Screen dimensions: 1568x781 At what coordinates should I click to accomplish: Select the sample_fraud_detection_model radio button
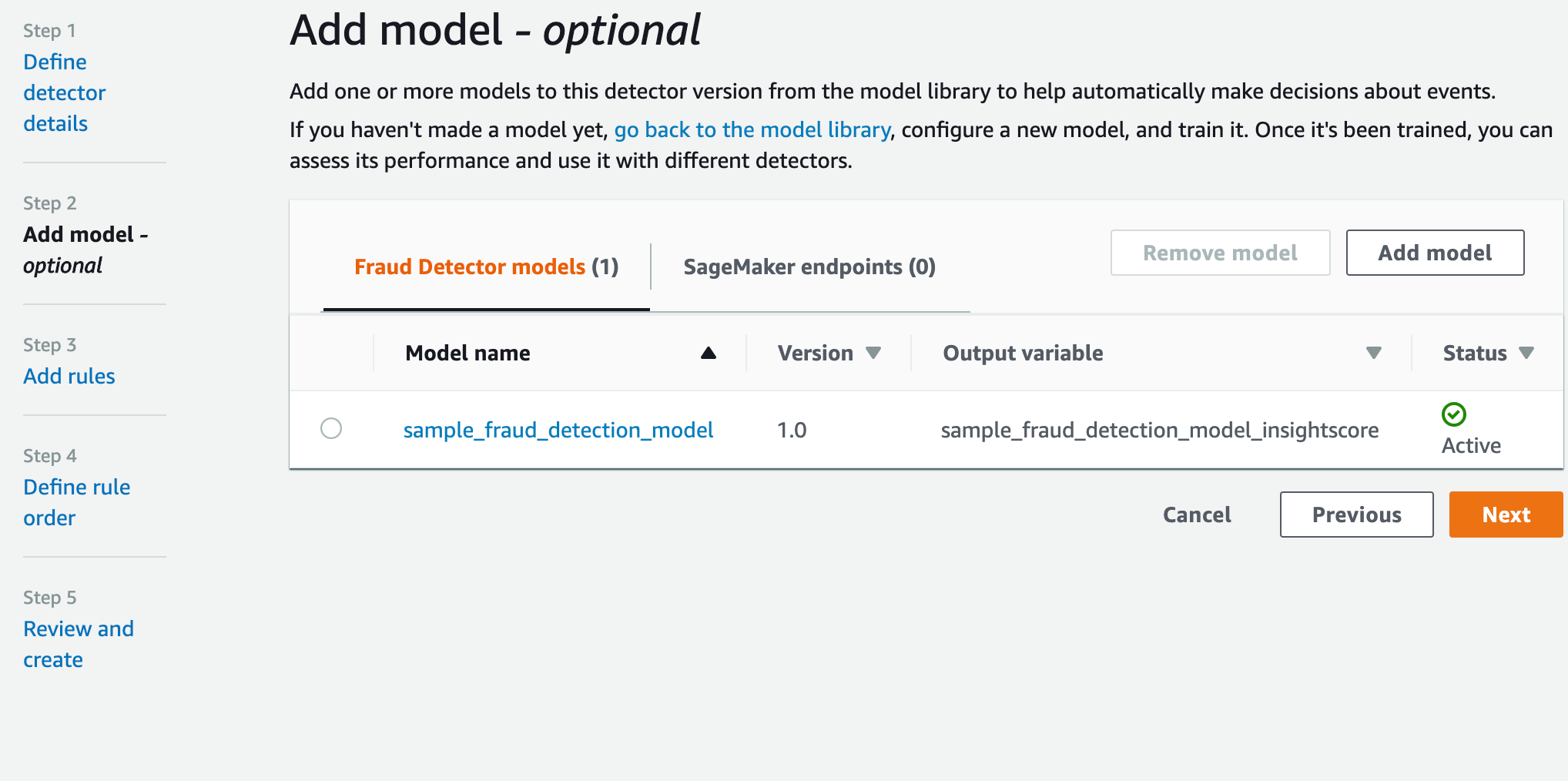click(x=331, y=428)
